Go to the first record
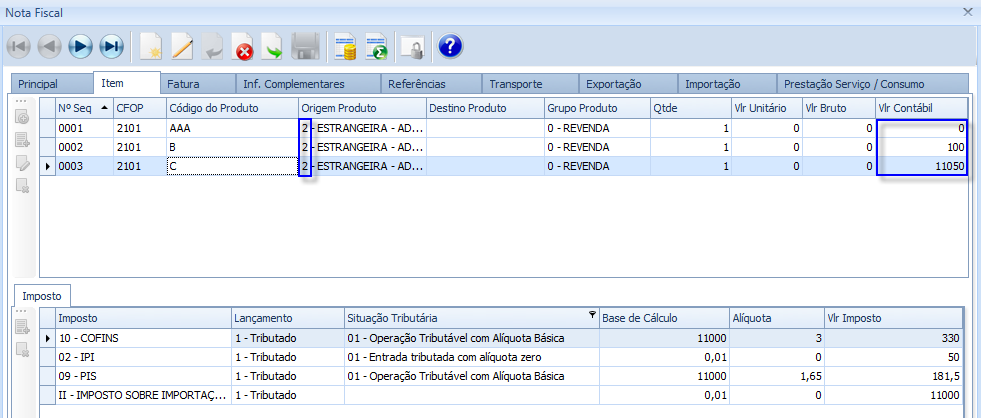 [19, 46]
